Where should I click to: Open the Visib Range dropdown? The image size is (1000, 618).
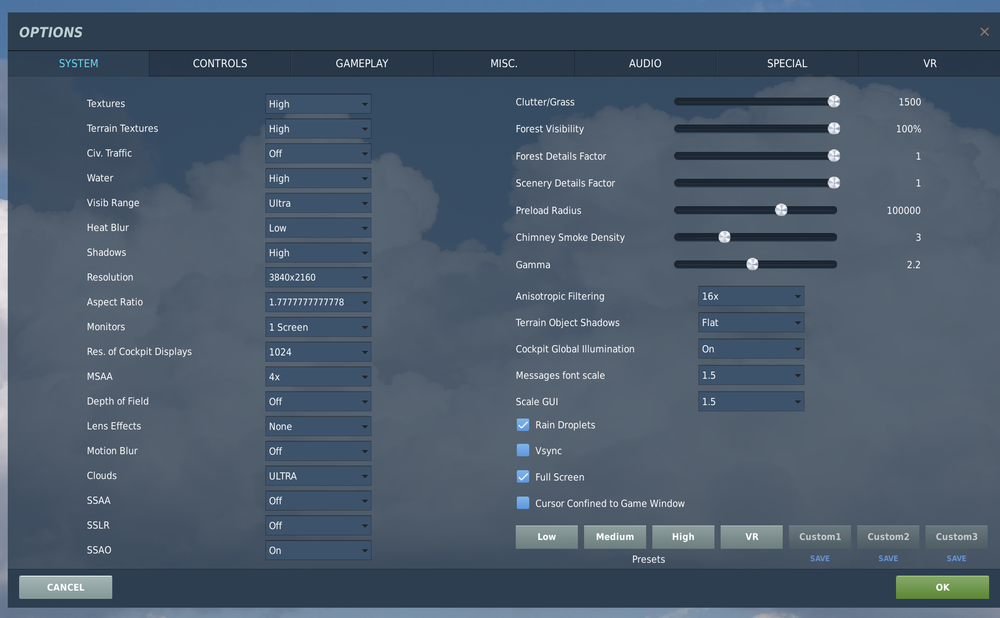click(317, 202)
